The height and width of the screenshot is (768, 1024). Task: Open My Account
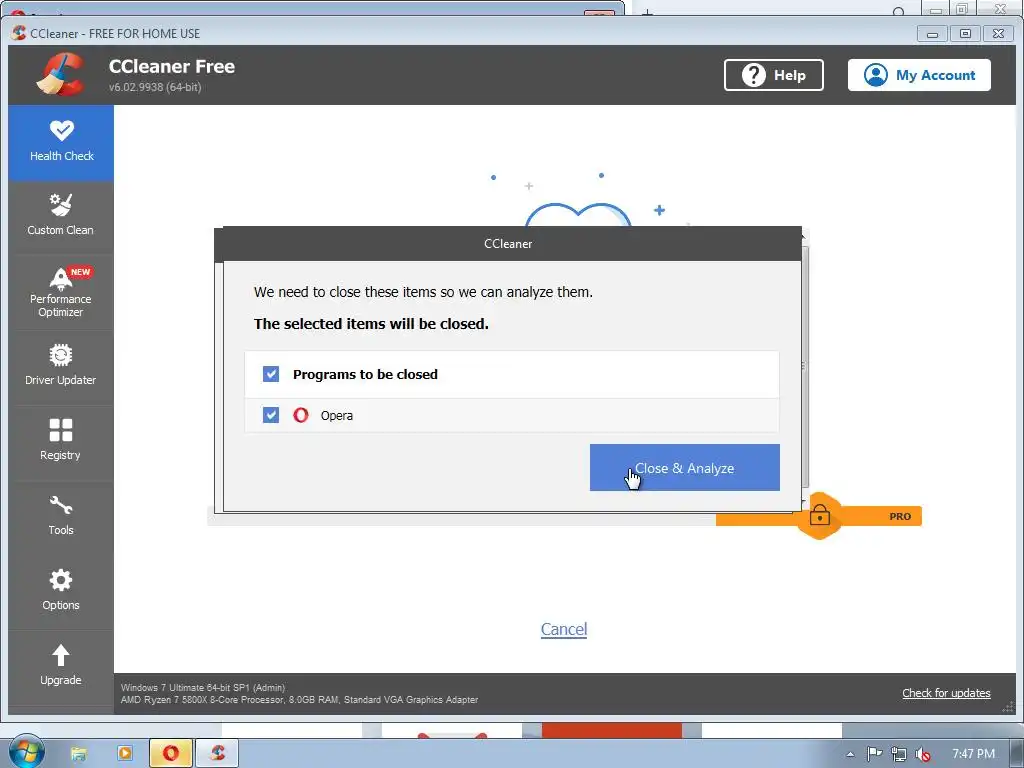(x=919, y=75)
